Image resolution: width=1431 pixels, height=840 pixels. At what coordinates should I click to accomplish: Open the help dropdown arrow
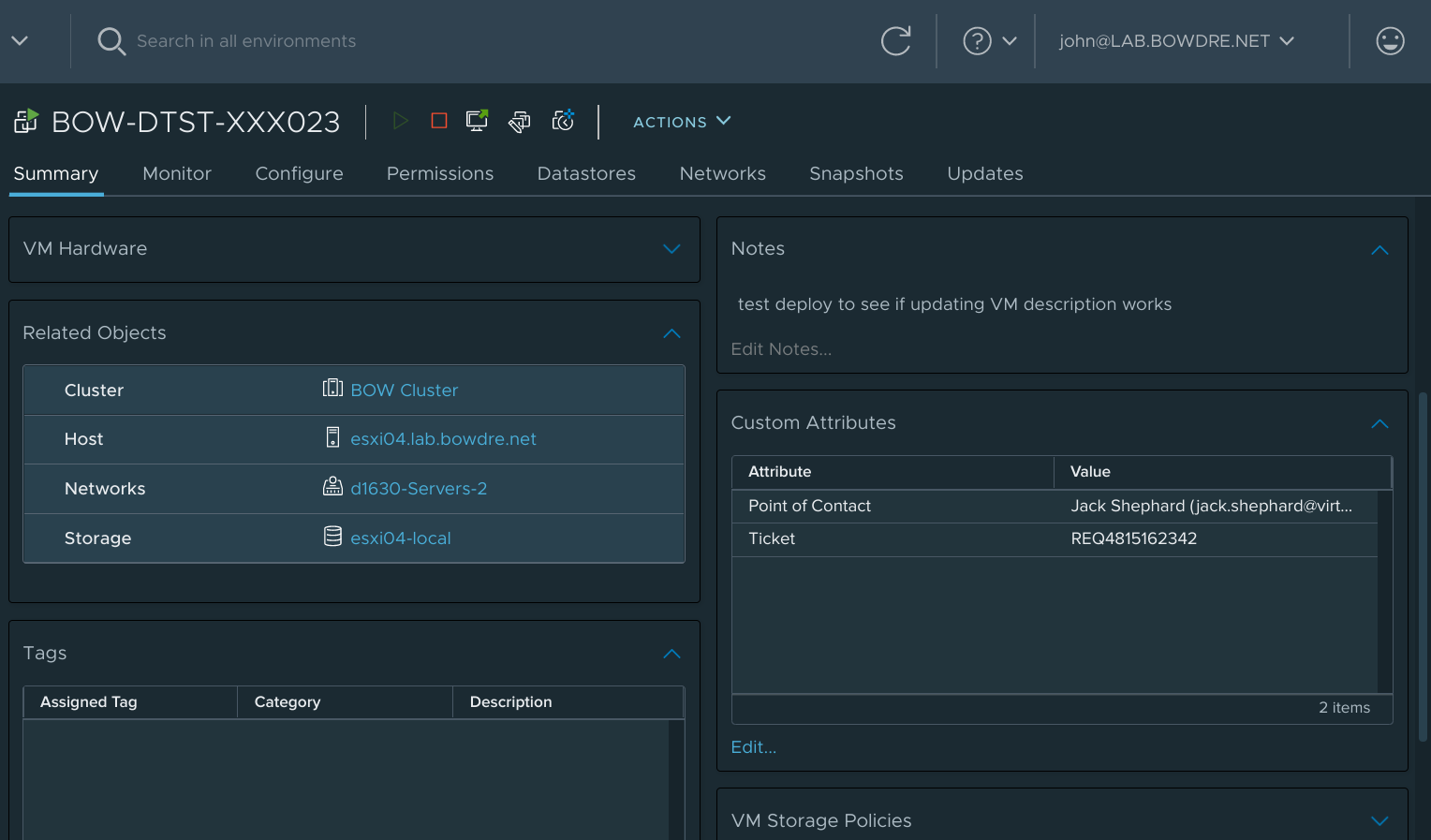(1010, 41)
